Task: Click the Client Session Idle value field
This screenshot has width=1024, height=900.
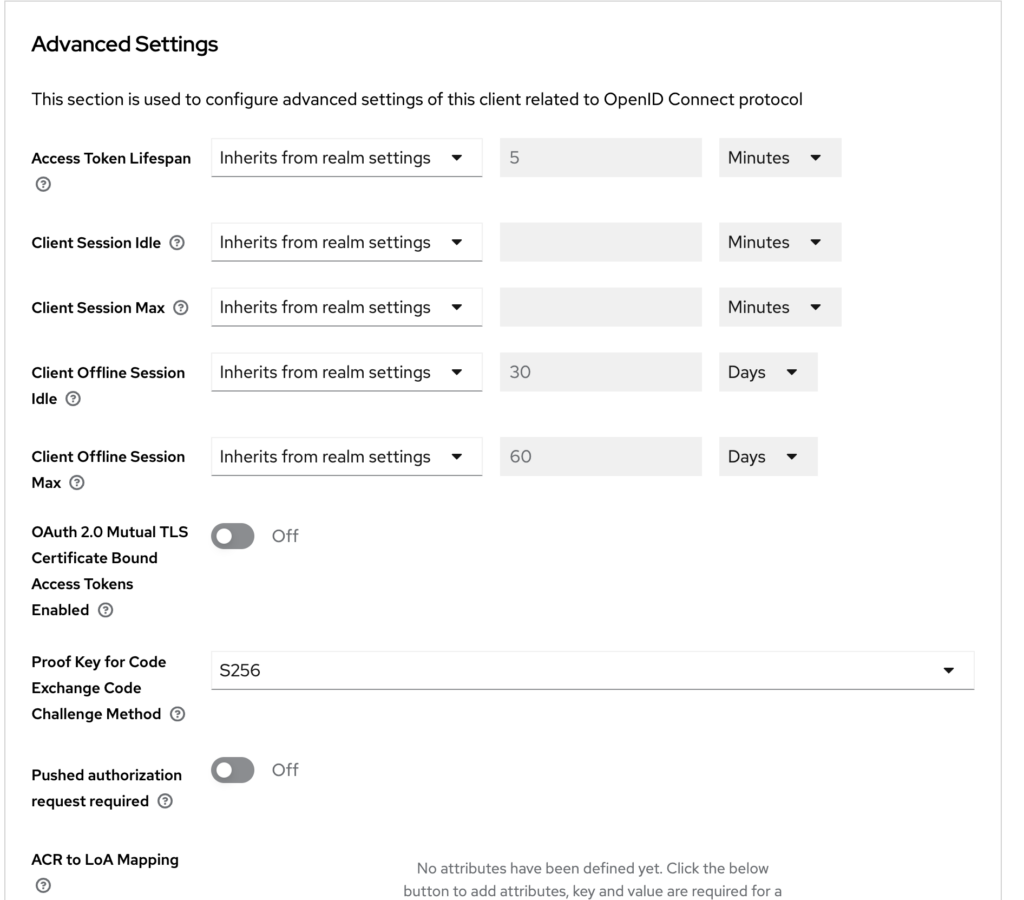Action: click(600, 242)
